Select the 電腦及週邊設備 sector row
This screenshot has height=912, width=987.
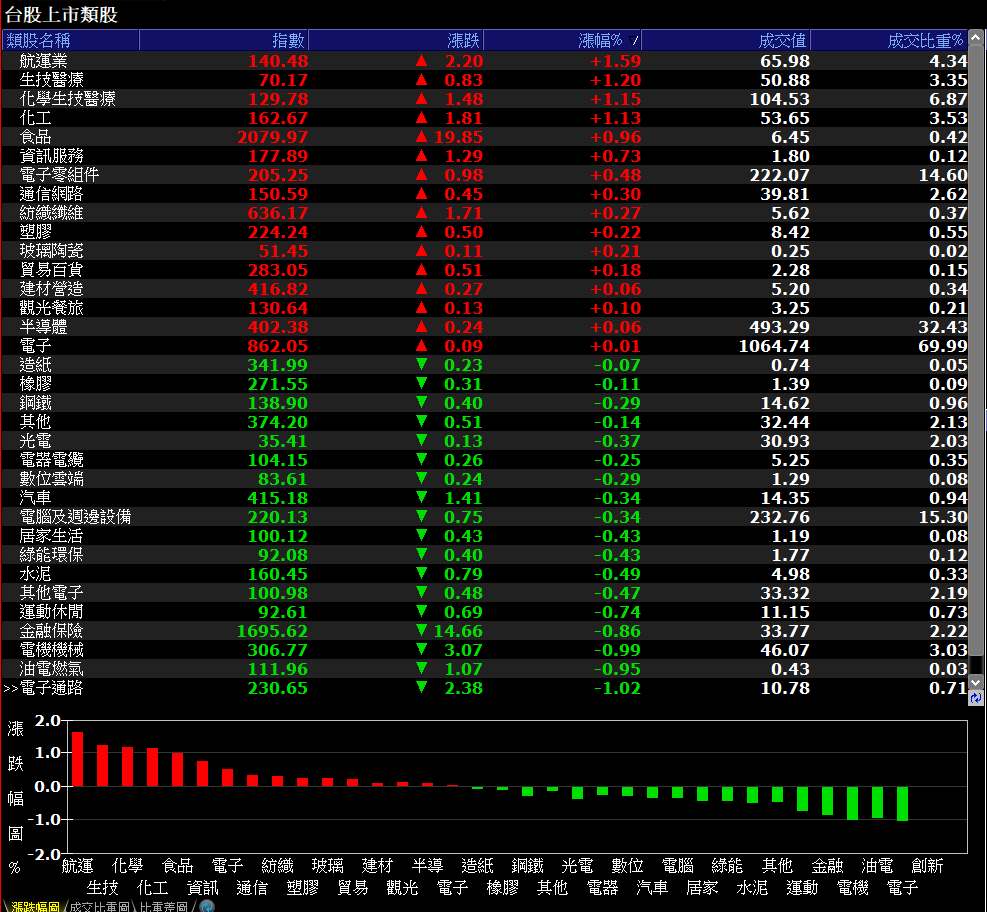pyautogui.click(x=485, y=517)
